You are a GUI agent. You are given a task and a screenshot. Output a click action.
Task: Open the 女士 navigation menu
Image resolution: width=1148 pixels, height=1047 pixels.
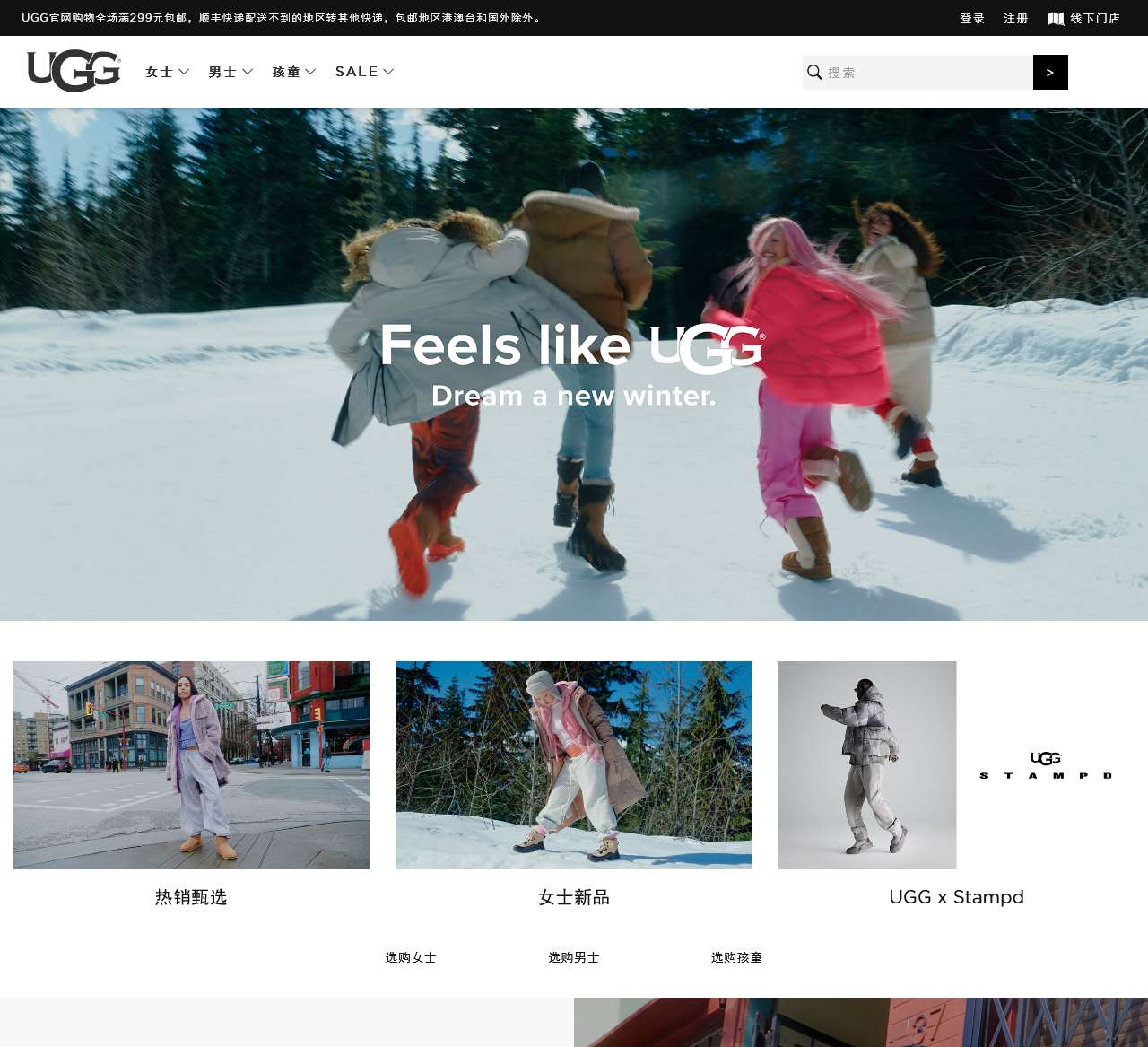pyautogui.click(x=160, y=72)
